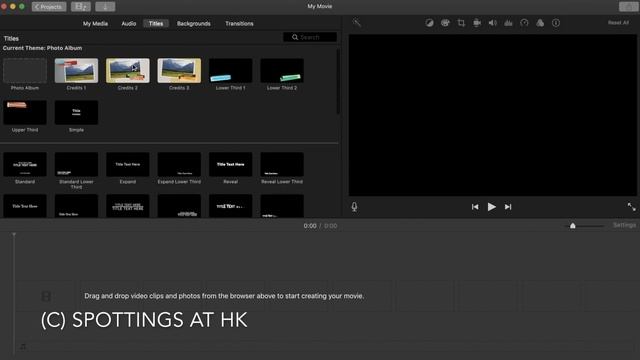Click the Current Theme: Photo Album label
The width and height of the screenshot is (640, 360).
(42, 48)
